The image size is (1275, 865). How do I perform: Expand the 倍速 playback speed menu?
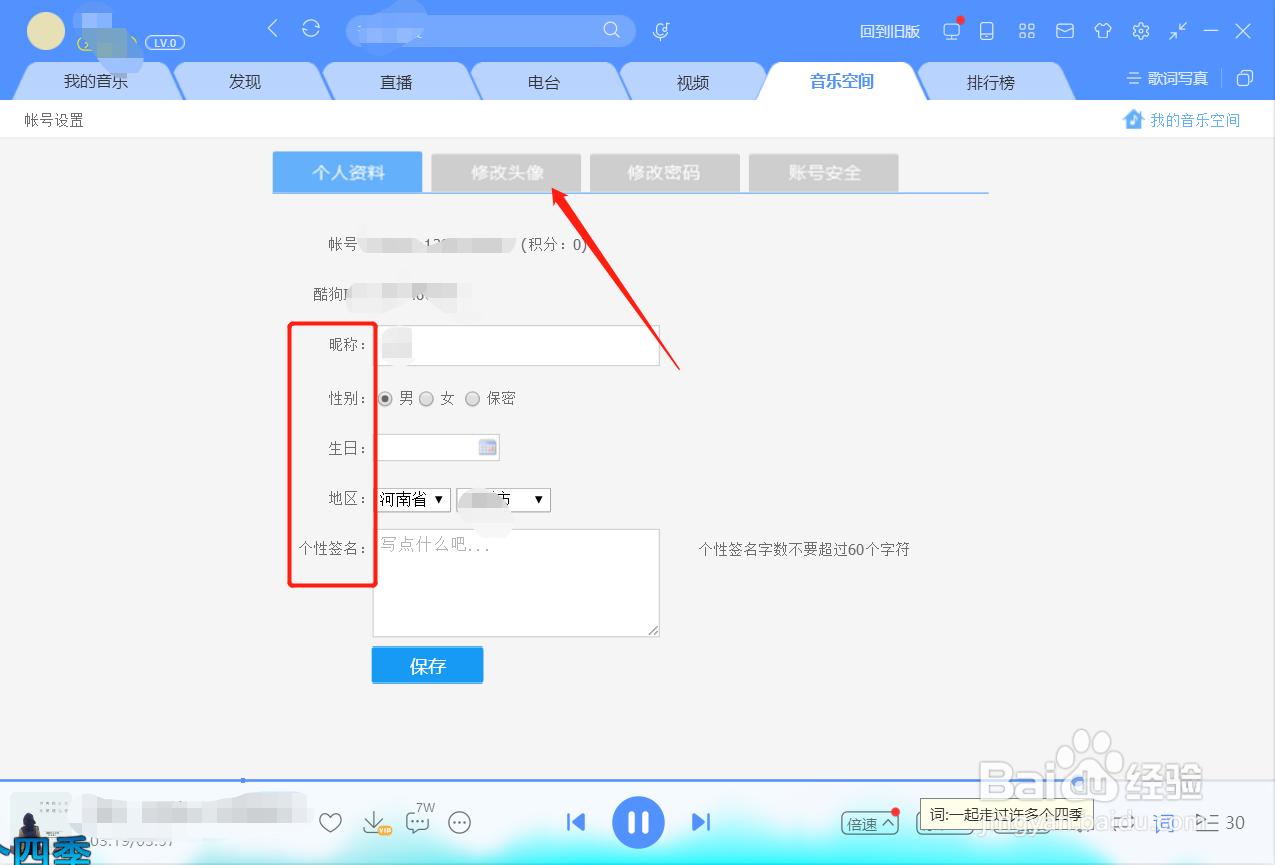tap(869, 824)
